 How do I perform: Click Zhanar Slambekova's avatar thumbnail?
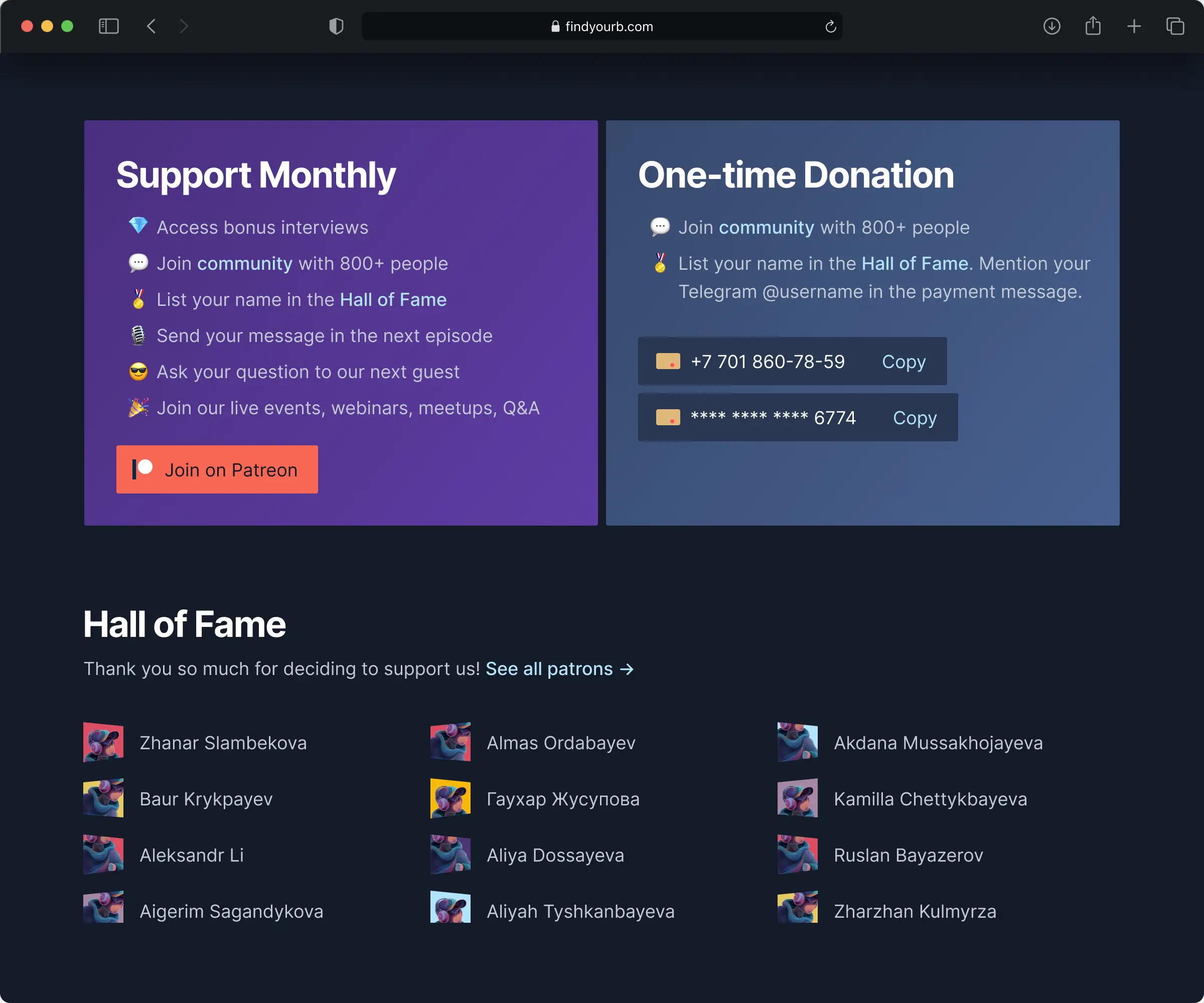coord(103,742)
